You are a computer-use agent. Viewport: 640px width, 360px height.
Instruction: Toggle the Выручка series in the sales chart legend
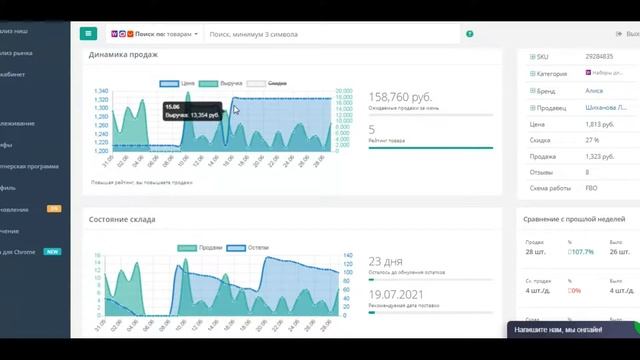pyautogui.click(x=220, y=83)
